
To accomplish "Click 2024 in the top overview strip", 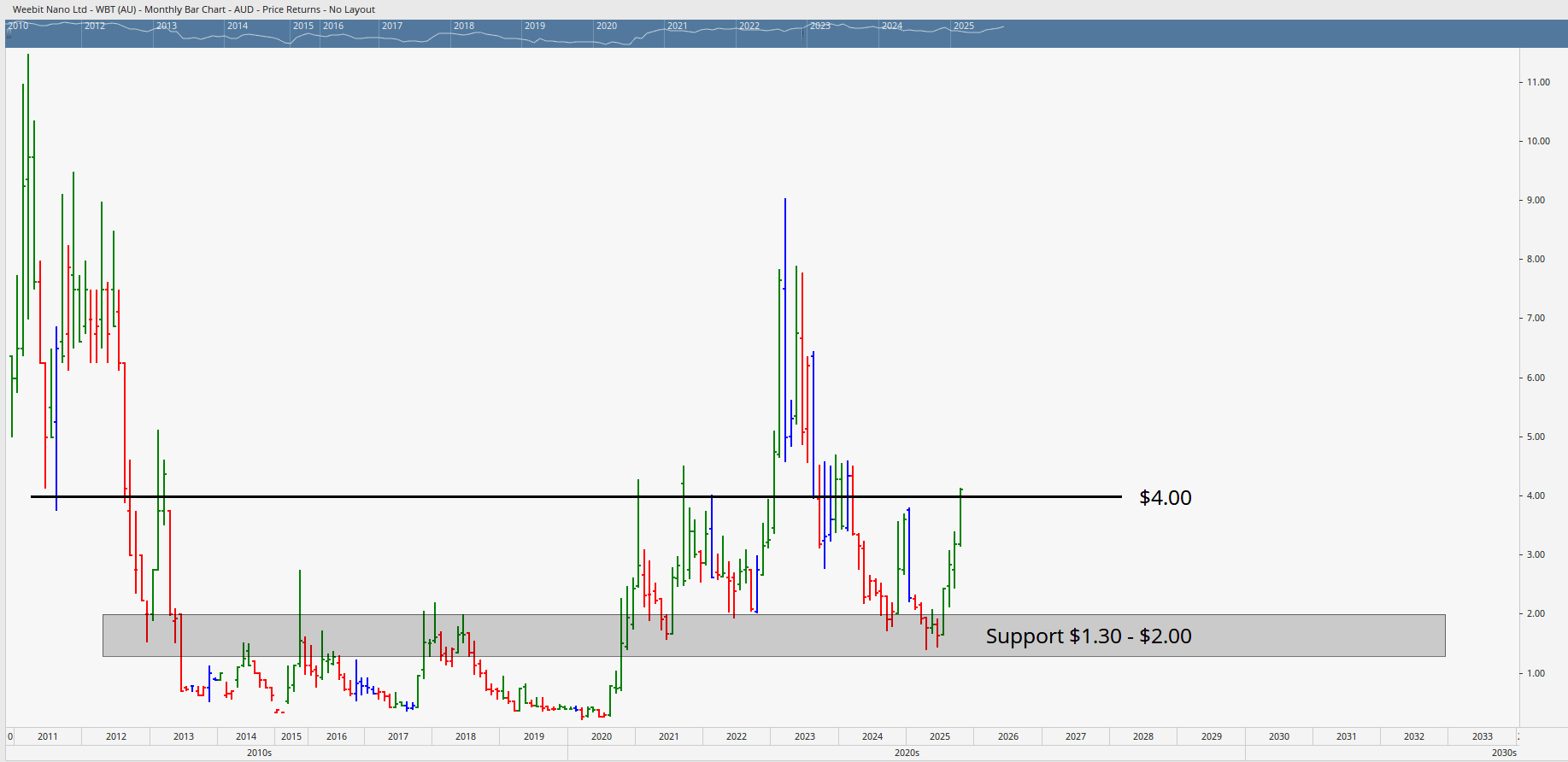I will pos(892,26).
